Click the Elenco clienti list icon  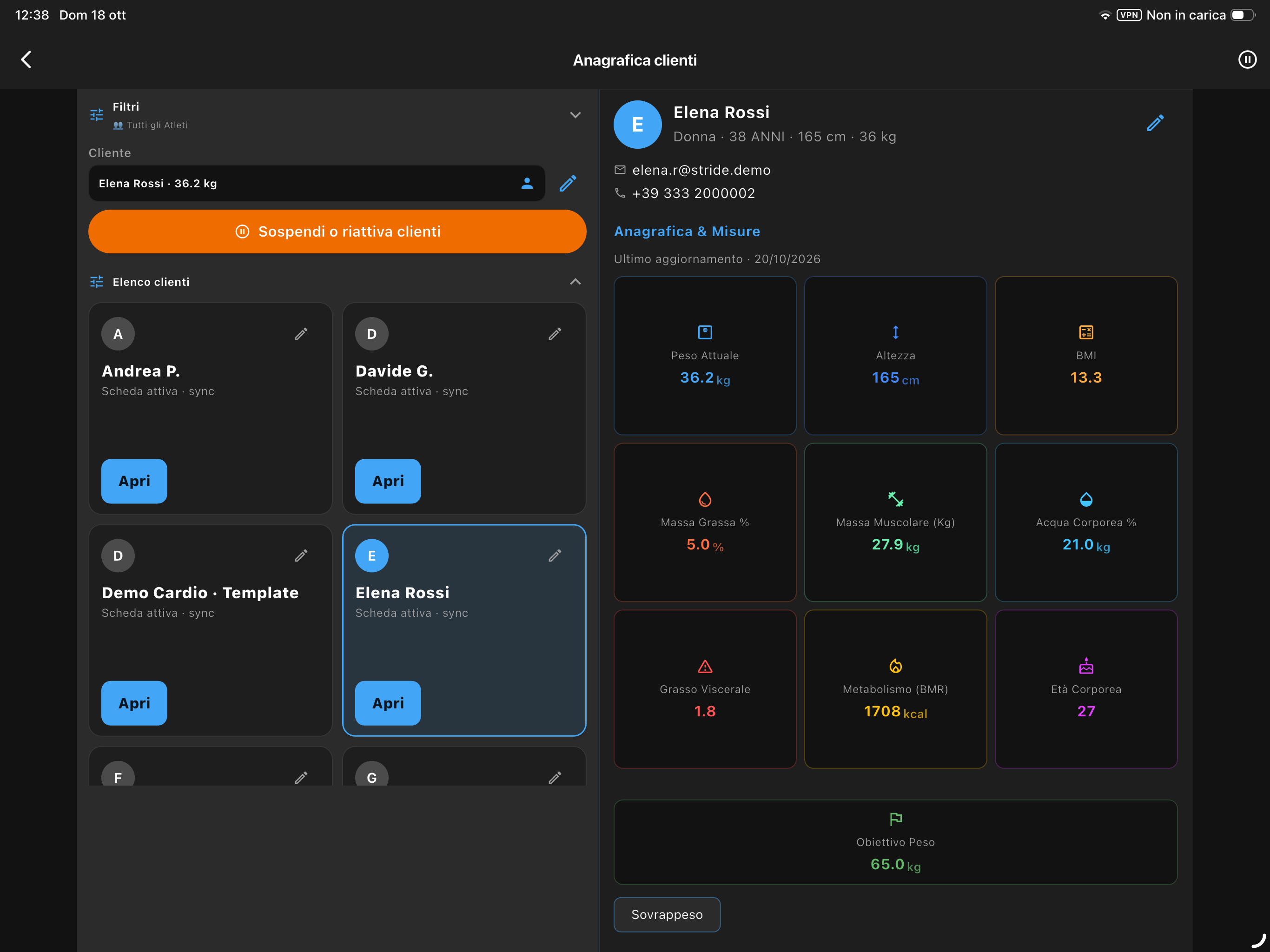point(96,282)
